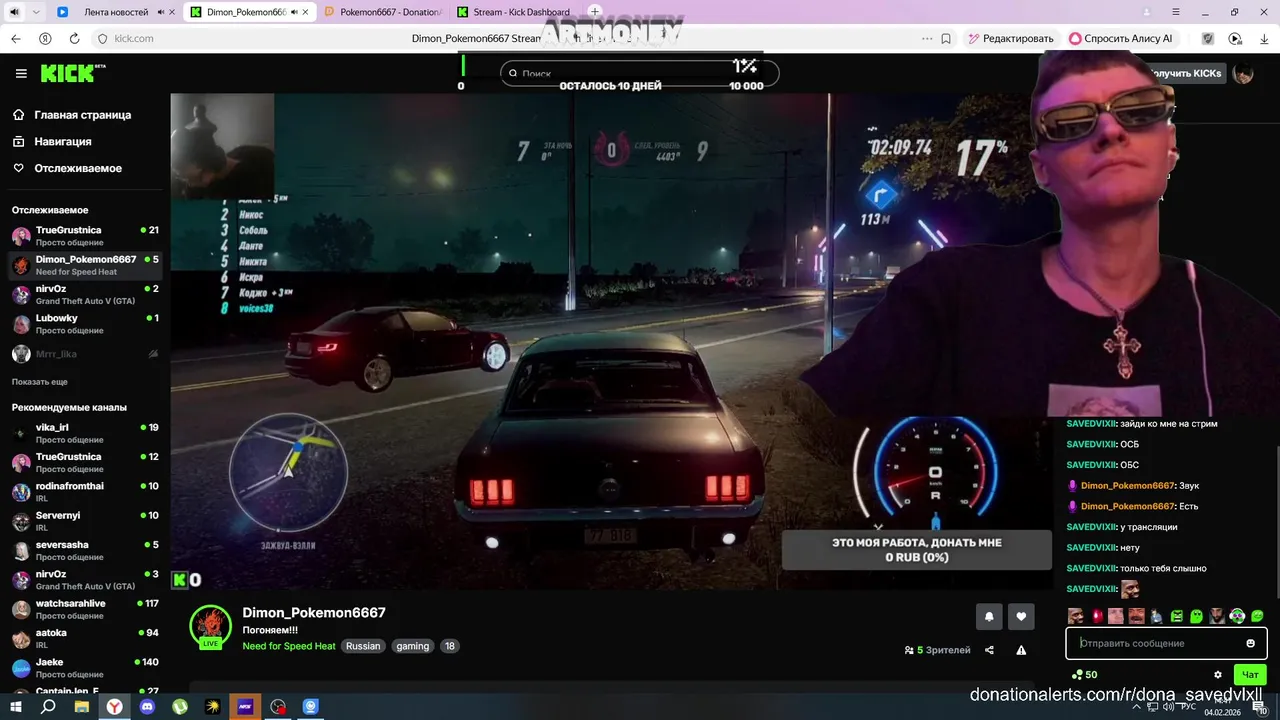Open the Kick hamburger menu

point(21,73)
